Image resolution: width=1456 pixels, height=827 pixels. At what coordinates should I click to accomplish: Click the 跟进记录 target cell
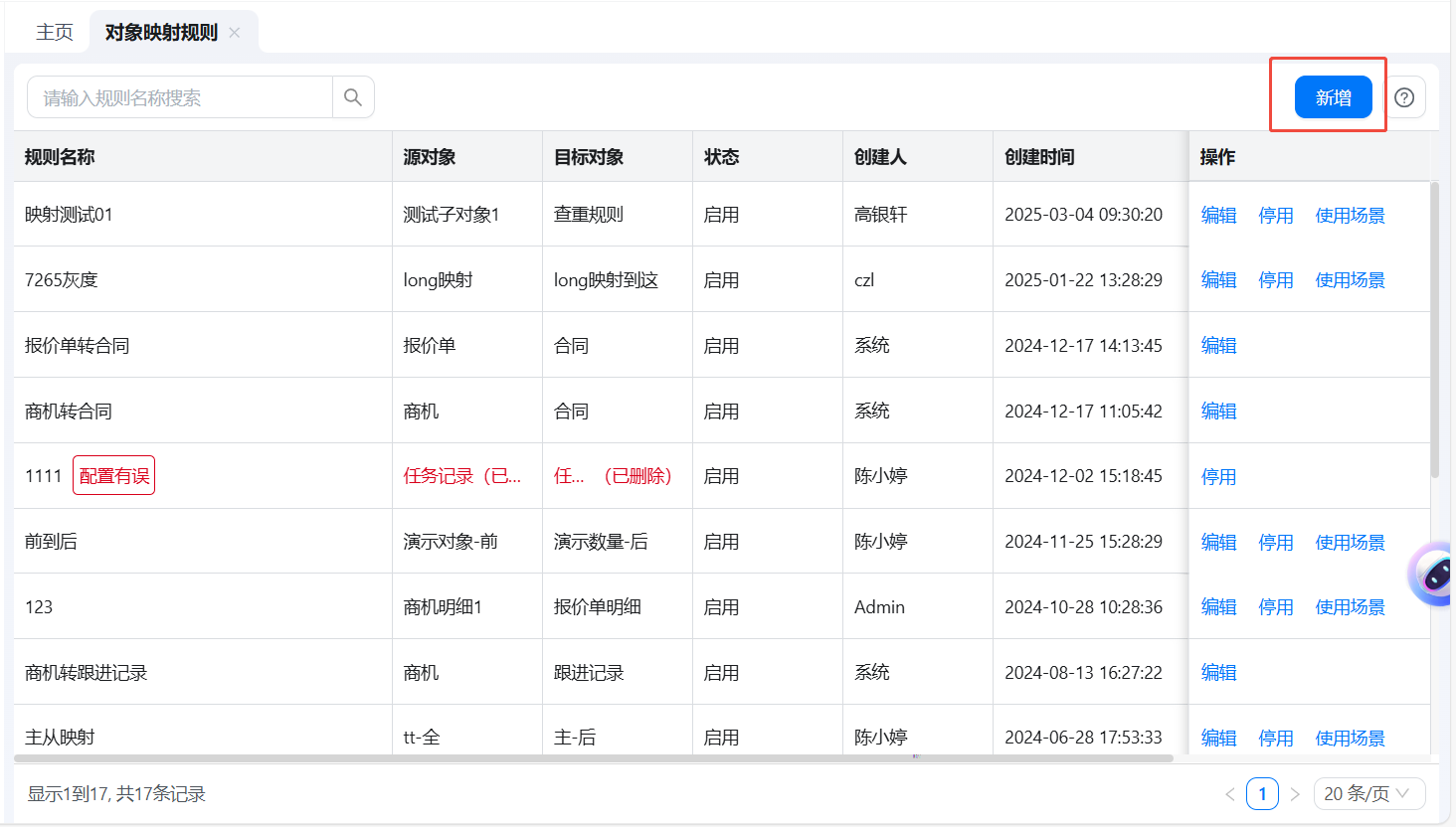pos(618,673)
